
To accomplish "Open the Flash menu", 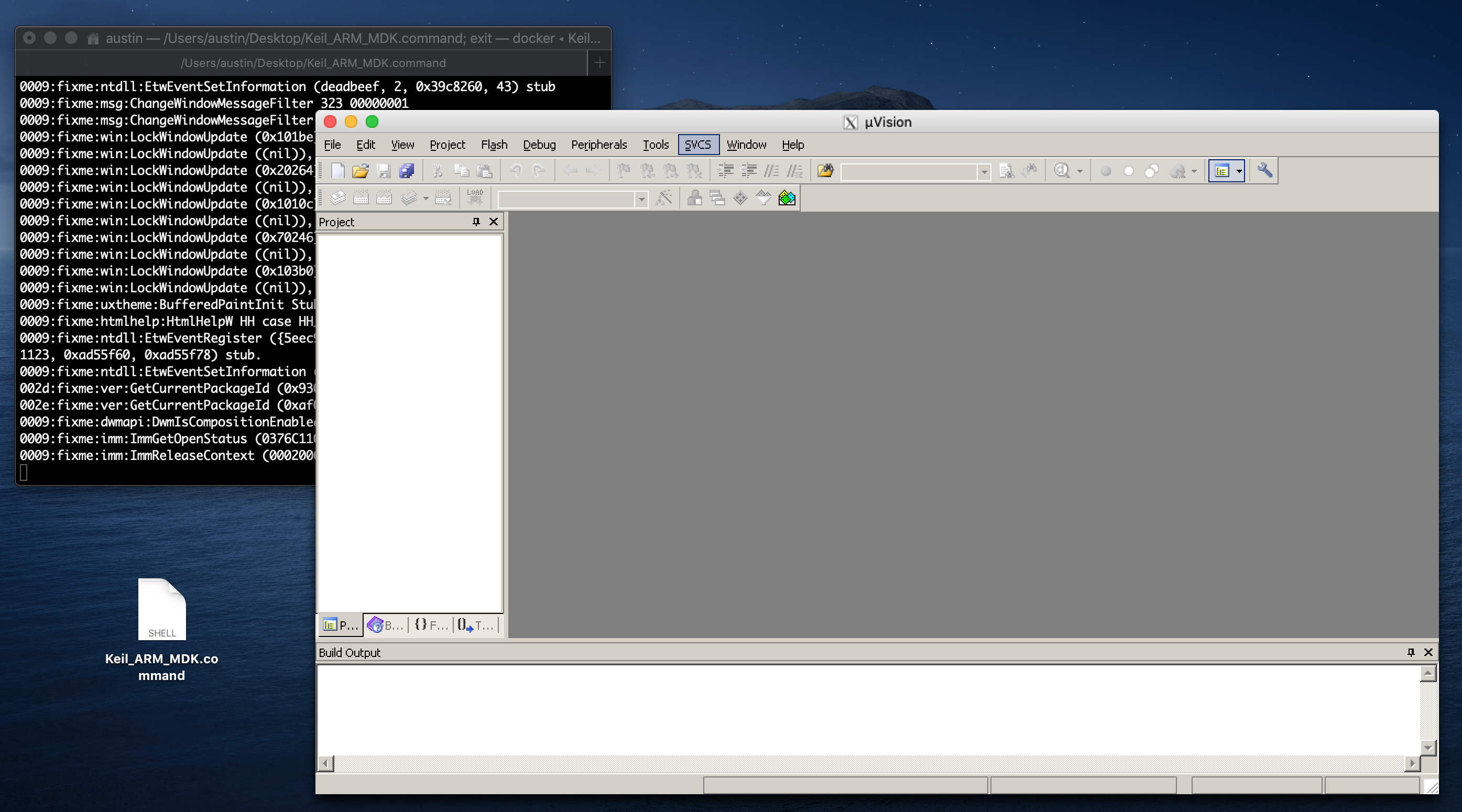I will tap(494, 145).
